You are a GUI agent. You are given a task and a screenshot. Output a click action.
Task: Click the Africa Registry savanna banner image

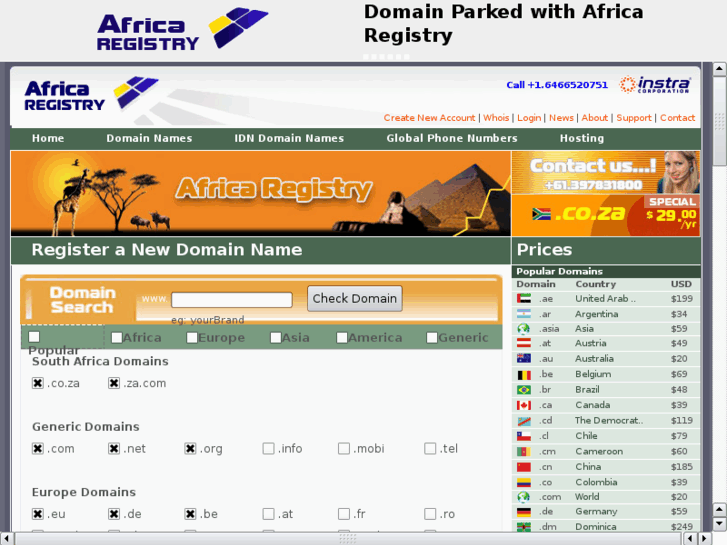(x=261, y=193)
